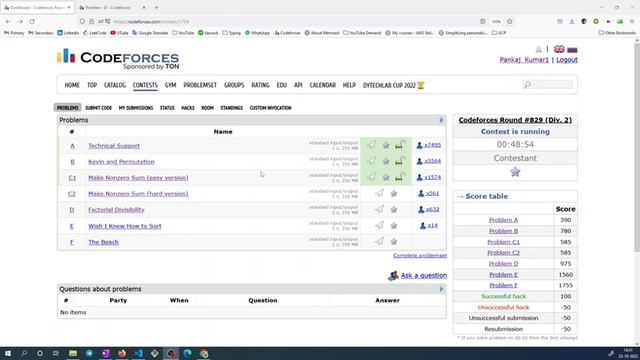Click Ask a question link
Image resolution: width=640 pixels, height=360 pixels.
pos(424,276)
